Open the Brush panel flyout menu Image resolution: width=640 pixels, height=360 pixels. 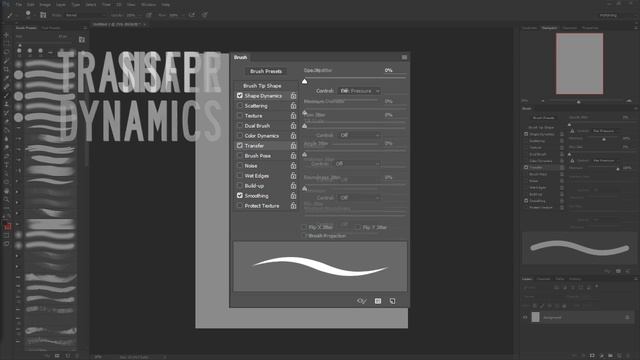pyautogui.click(x=404, y=57)
